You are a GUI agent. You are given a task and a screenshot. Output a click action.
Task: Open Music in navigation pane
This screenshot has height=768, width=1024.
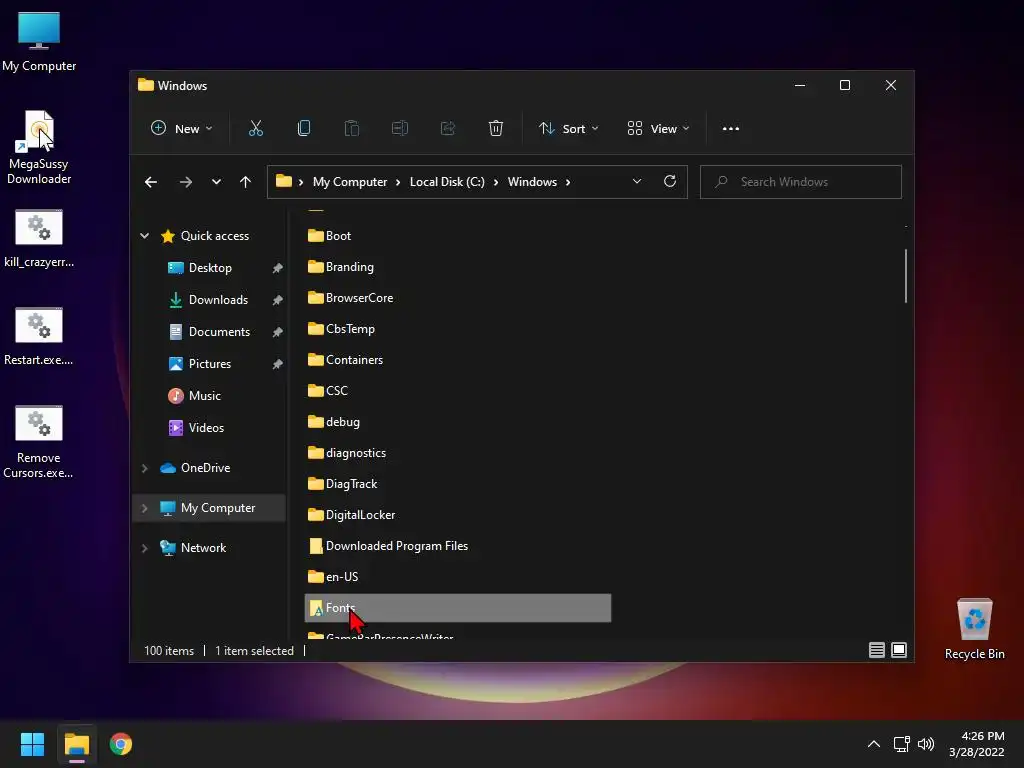pyautogui.click(x=204, y=396)
